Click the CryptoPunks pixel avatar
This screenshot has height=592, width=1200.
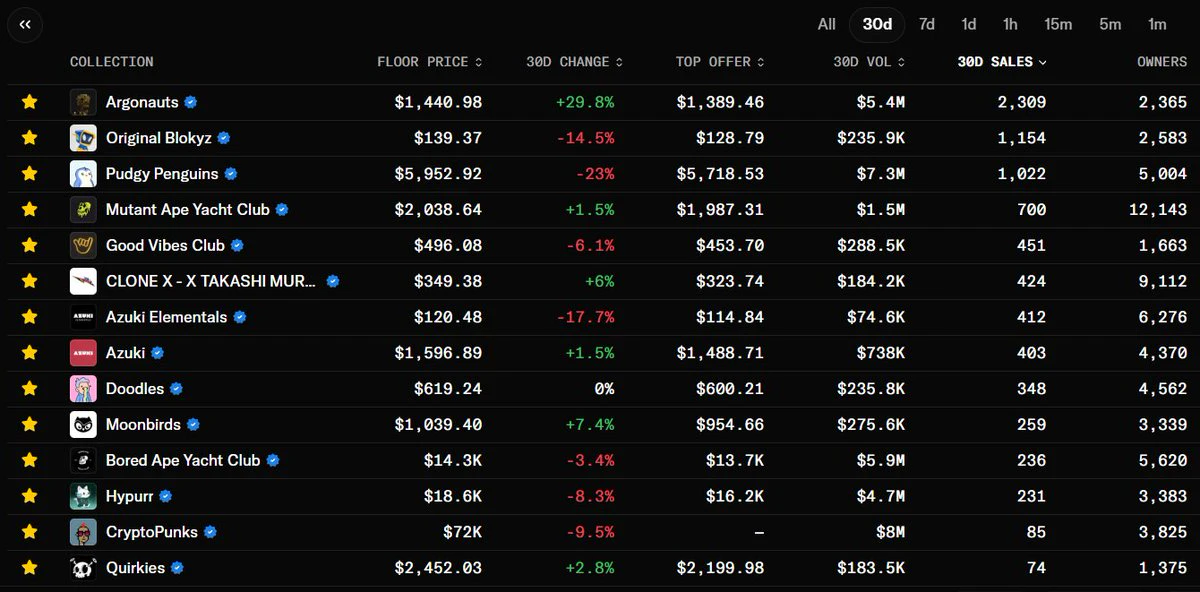point(83,532)
